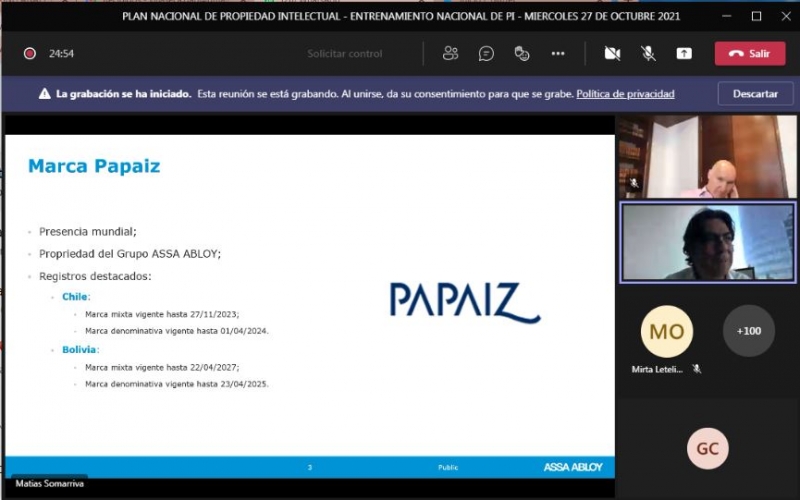This screenshot has height=500, width=800.
Task: Click the muted mic icon beside Mirta Leteli
Action: [696, 369]
